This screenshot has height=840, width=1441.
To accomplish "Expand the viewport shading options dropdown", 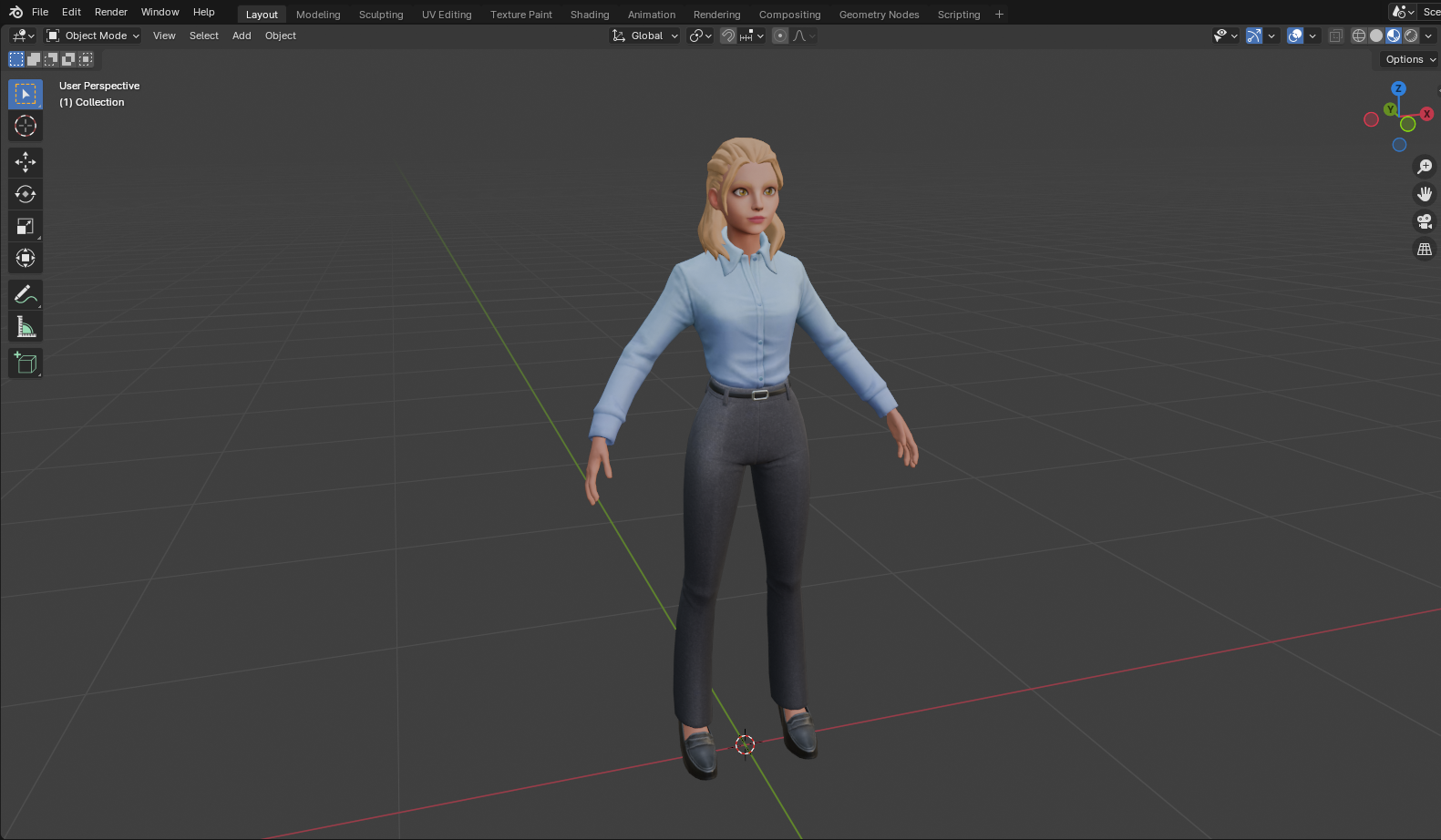I will point(1428,36).
